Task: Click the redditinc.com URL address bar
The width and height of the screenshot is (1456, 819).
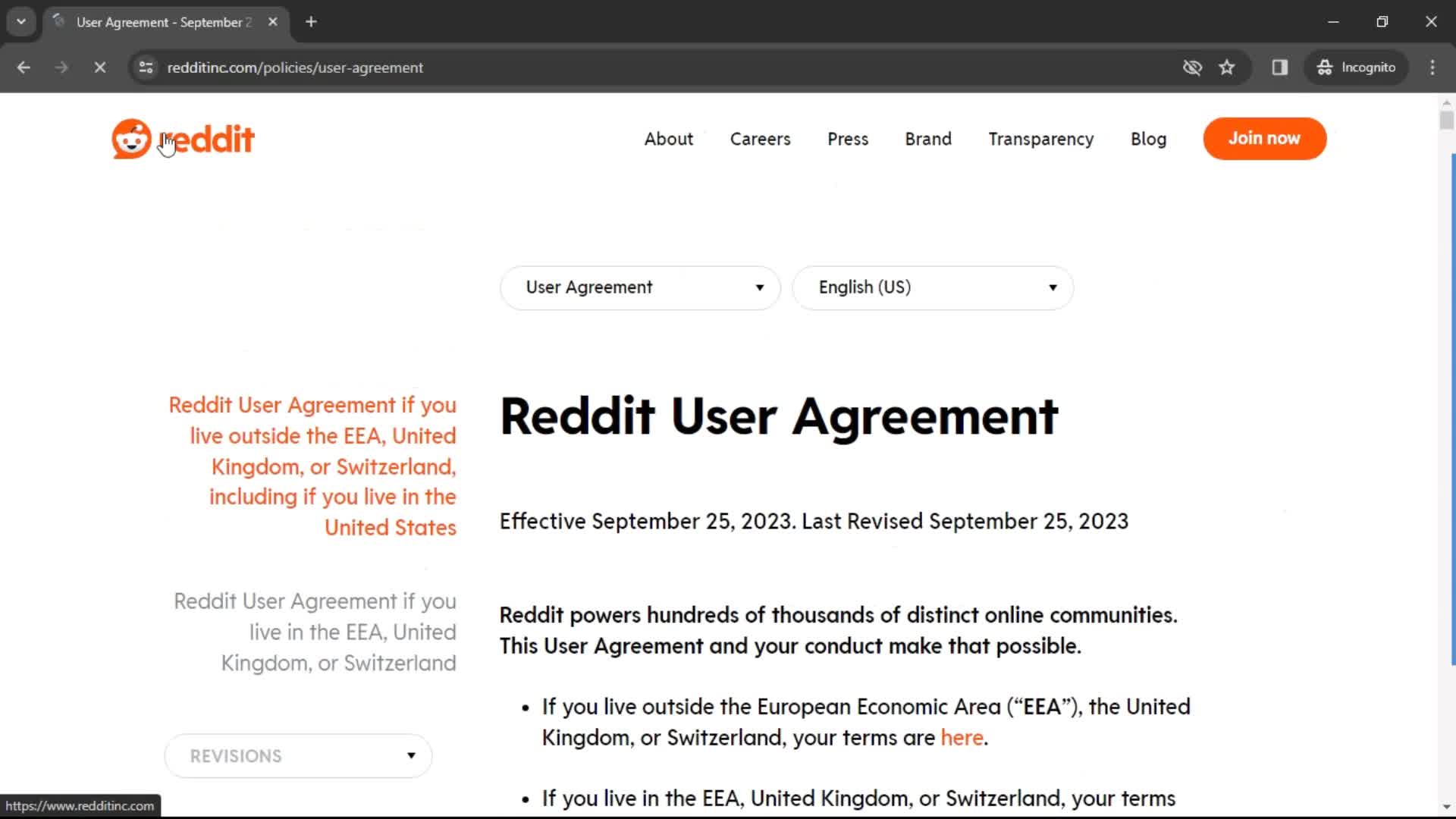Action: [x=296, y=67]
